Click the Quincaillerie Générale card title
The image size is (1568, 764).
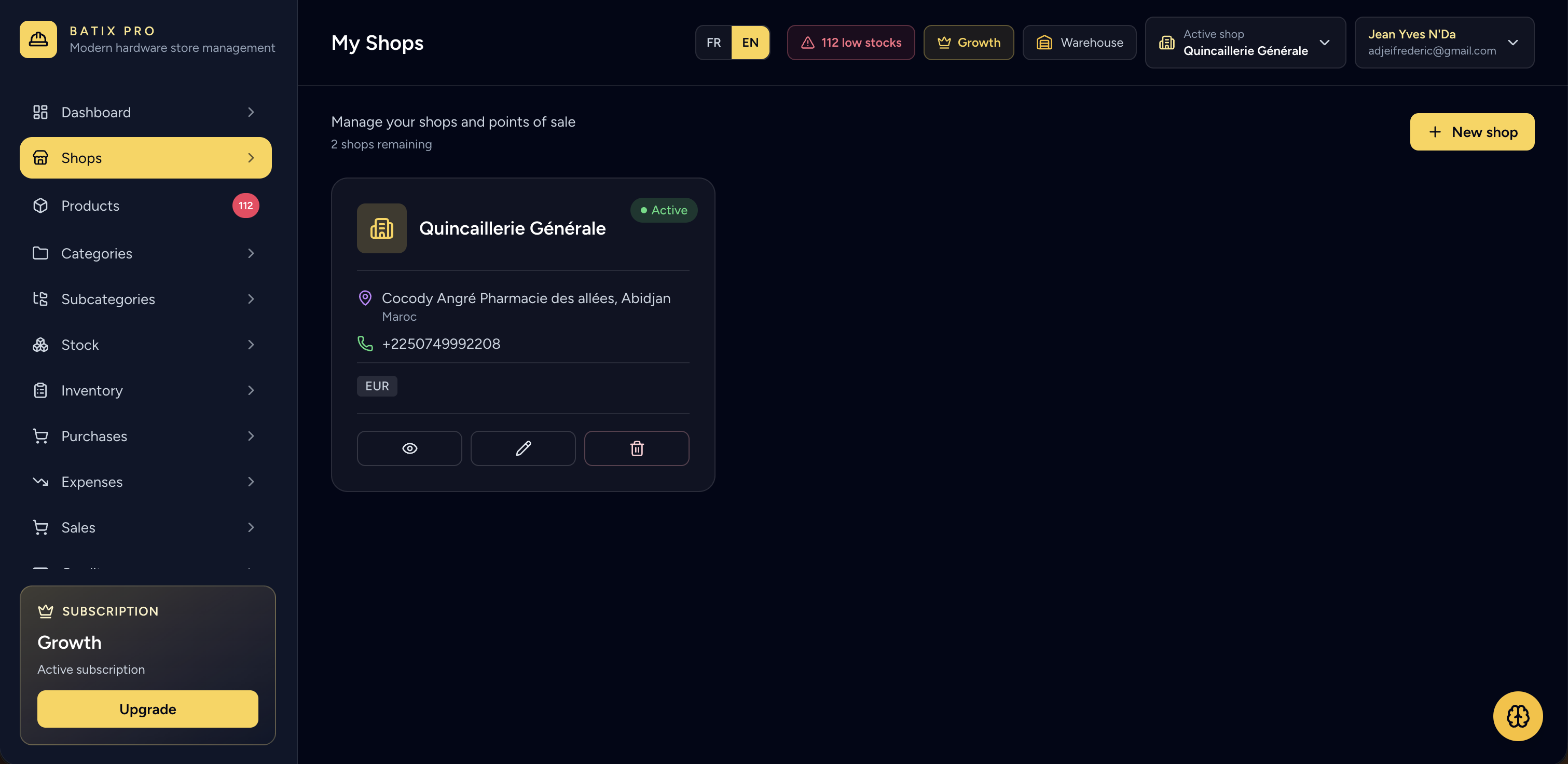point(513,228)
